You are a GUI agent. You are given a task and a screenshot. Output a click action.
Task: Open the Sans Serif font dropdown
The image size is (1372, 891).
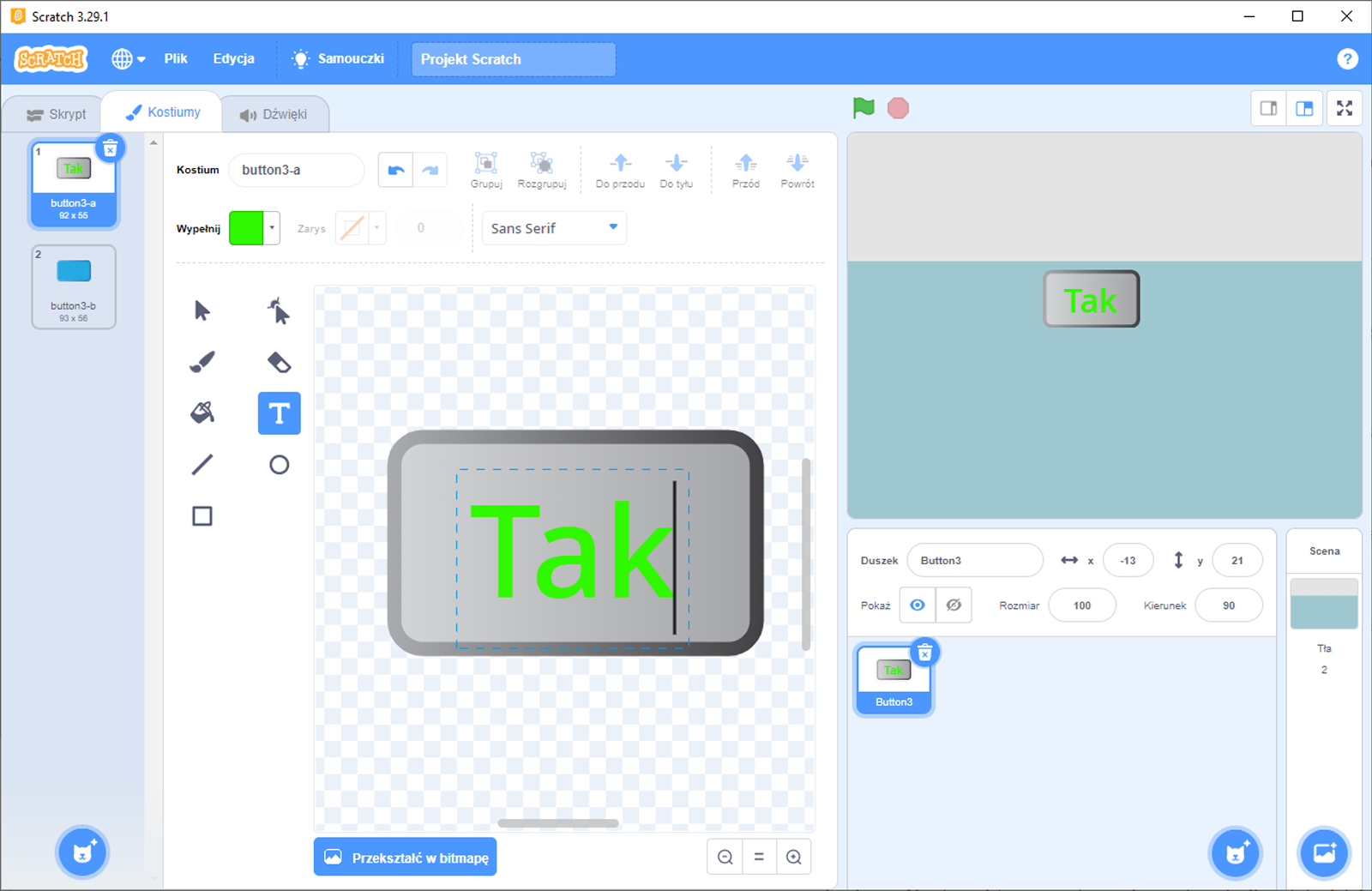pos(554,228)
